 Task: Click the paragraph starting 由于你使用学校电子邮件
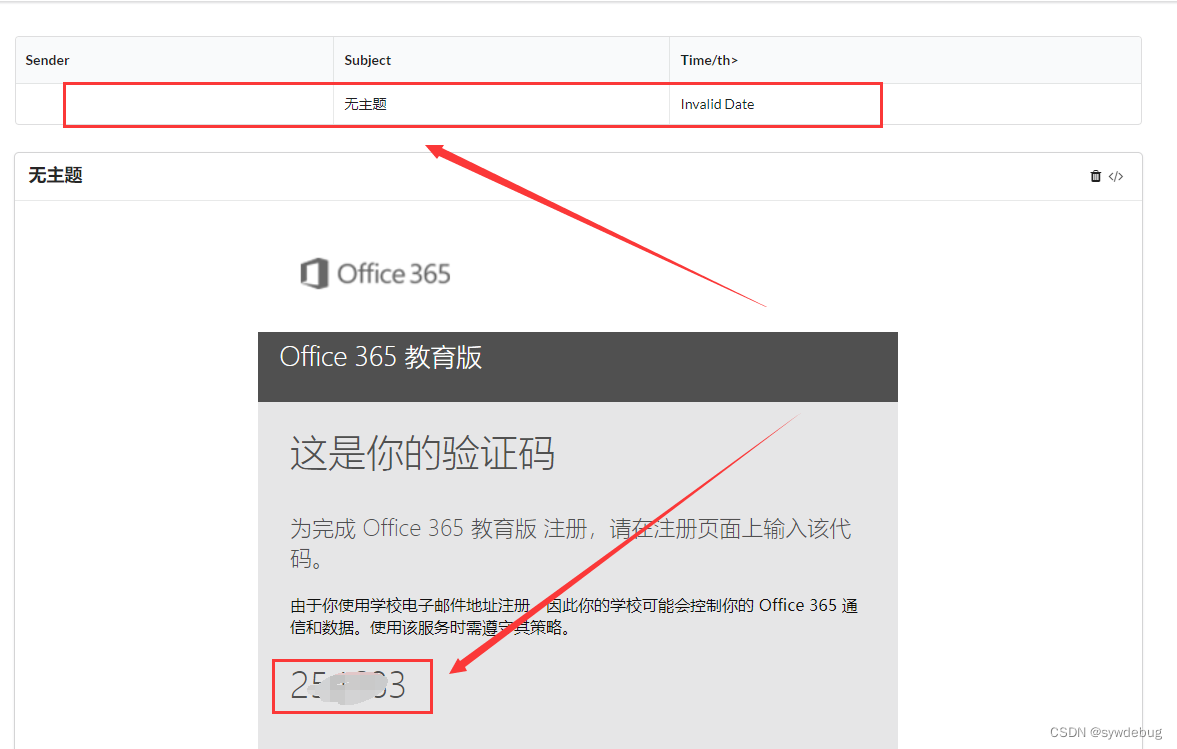coord(573,616)
